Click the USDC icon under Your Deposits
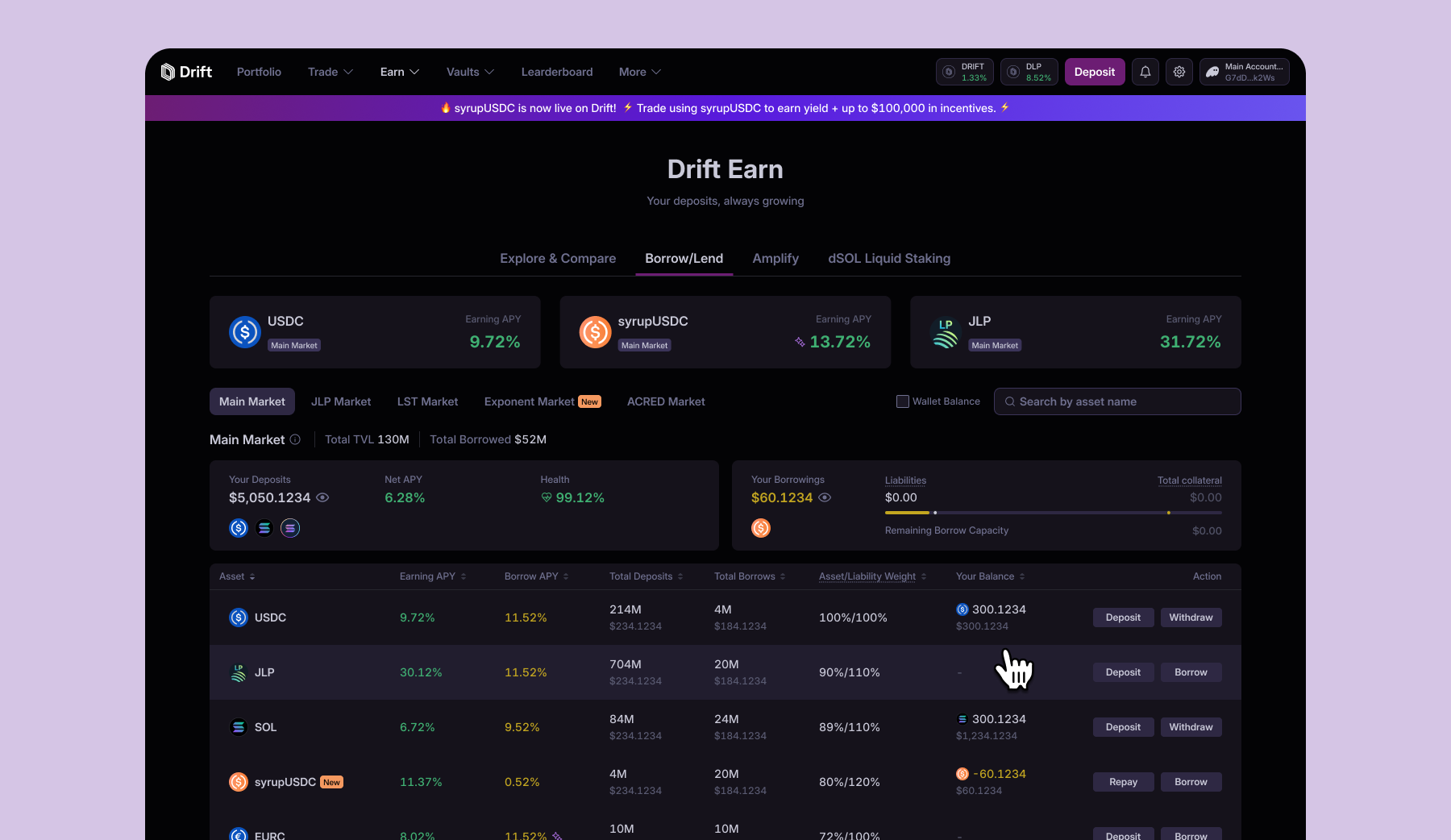This screenshot has height=840, width=1451. click(239, 528)
